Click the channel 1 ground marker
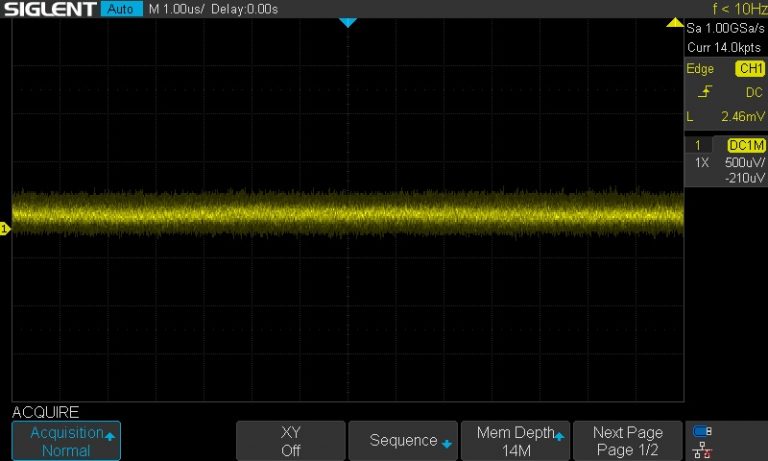The height and width of the screenshot is (461, 768). 5,230
